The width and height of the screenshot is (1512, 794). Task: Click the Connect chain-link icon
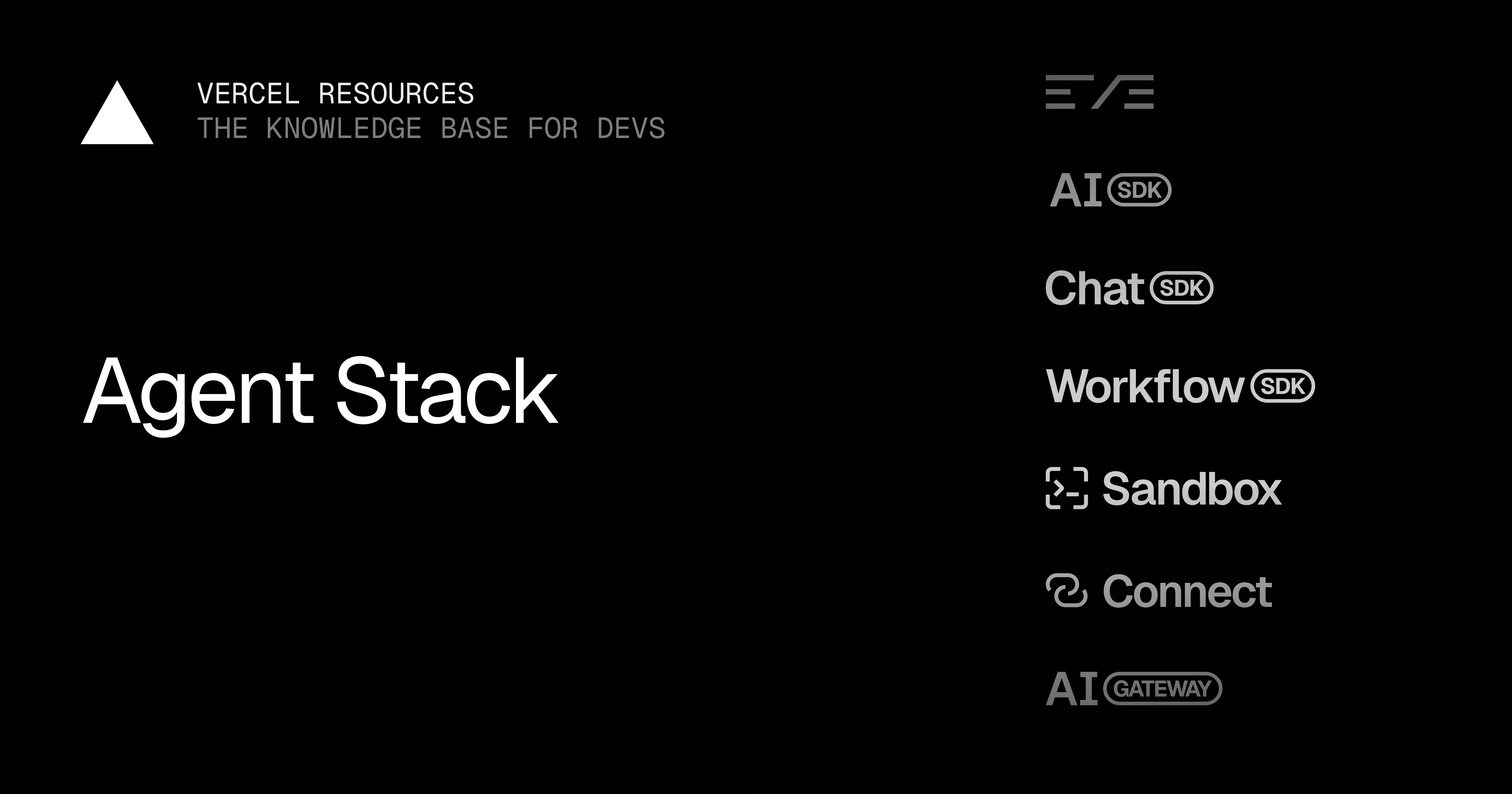pos(1067,590)
